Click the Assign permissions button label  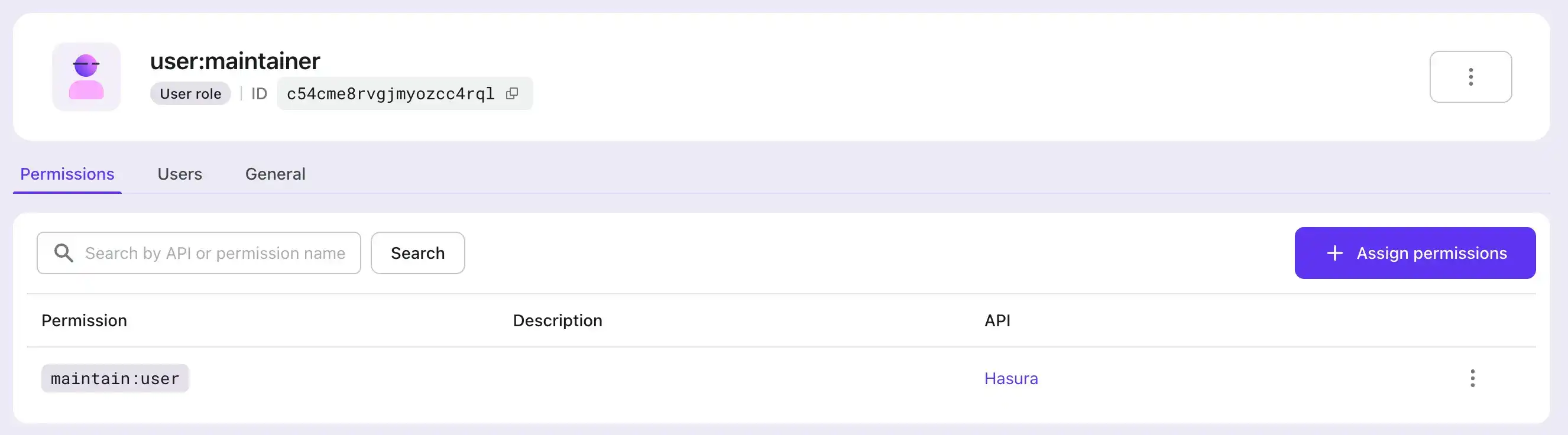pyautogui.click(x=1431, y=253)
